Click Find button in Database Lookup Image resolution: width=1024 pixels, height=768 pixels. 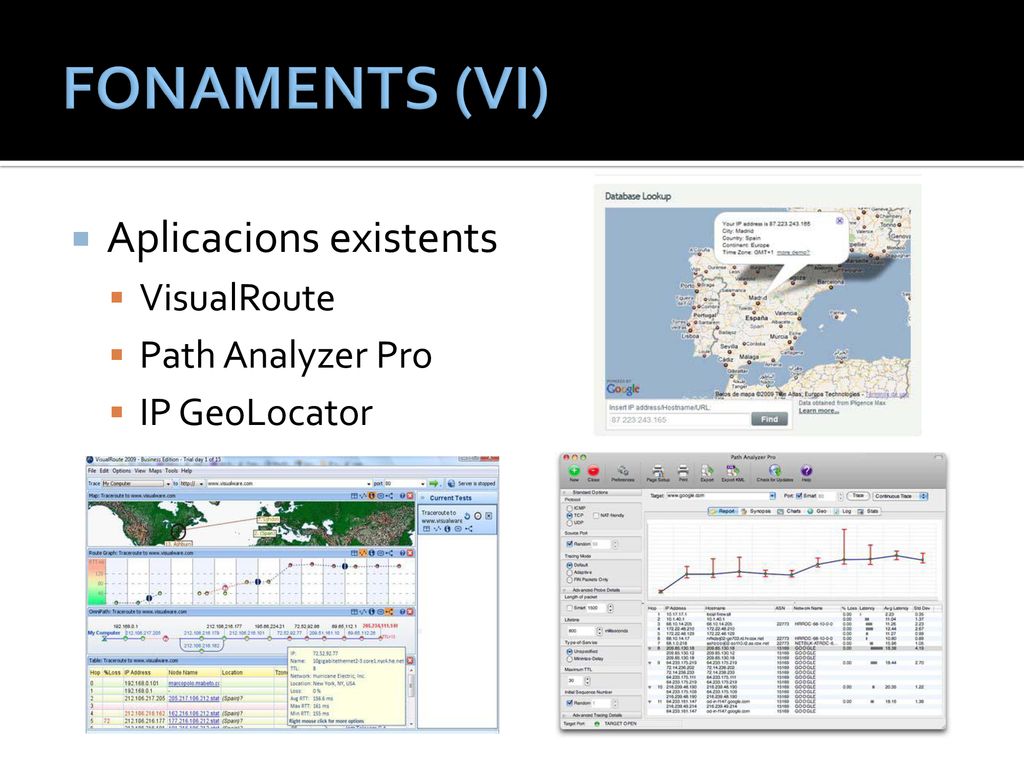770,419
